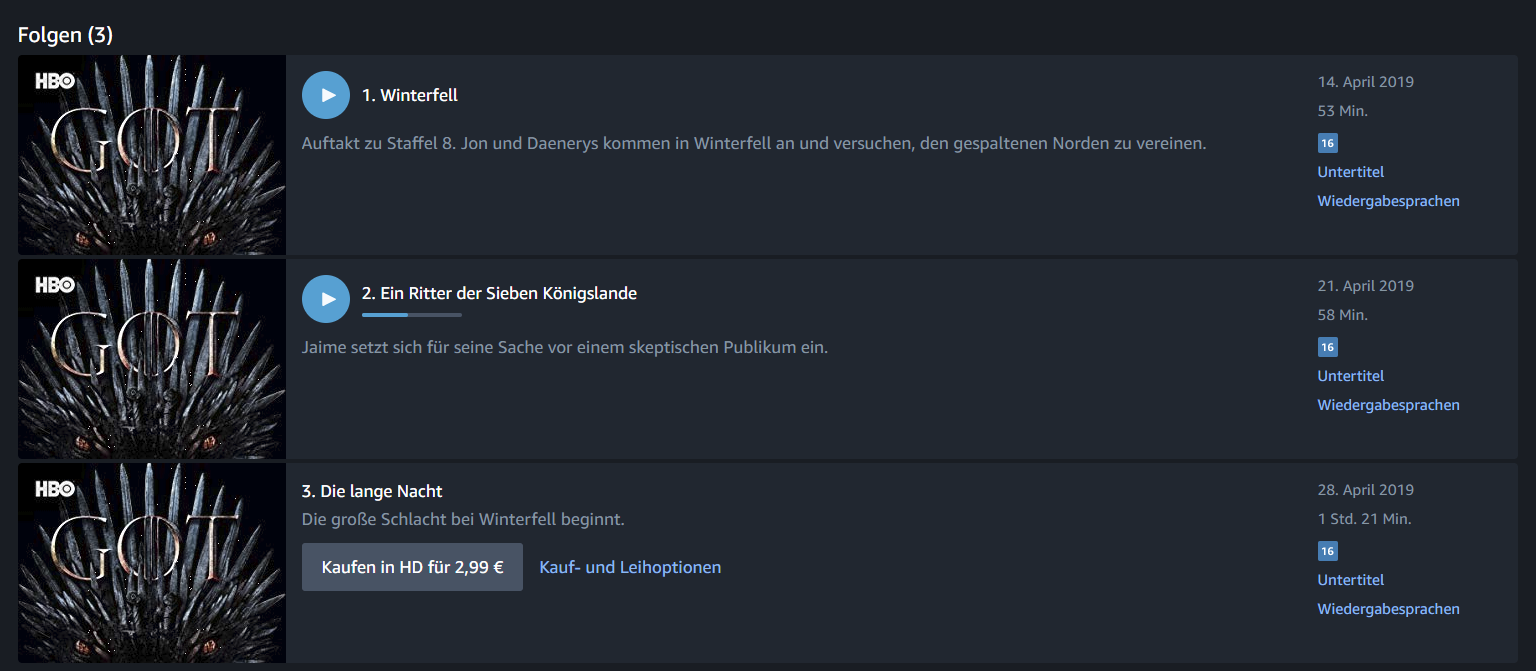Click the age rating 16 badge for Die lange Nacht

click(x=1327, y=551)
